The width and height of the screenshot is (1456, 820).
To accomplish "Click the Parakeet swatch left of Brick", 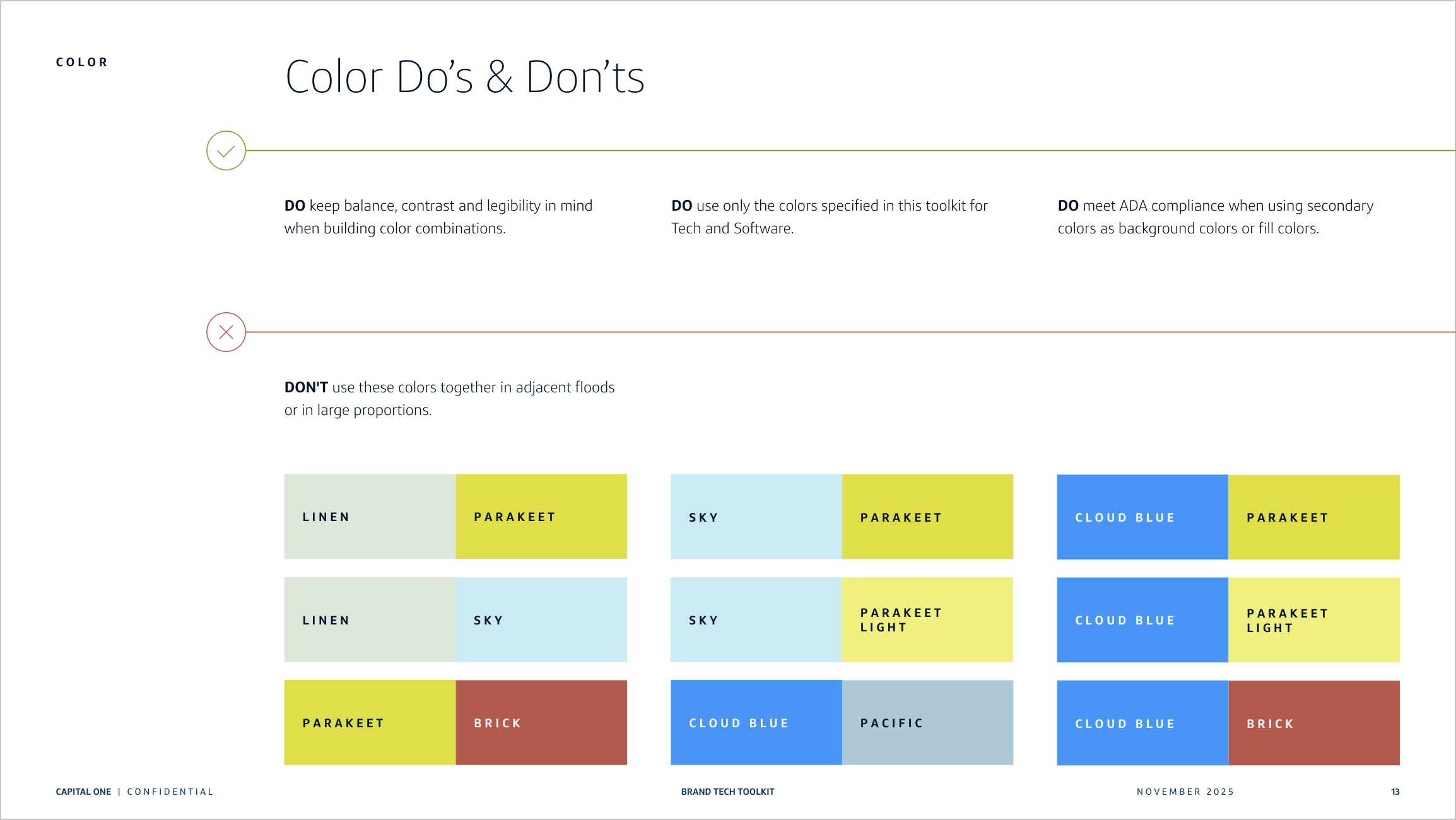I will 370,723.
